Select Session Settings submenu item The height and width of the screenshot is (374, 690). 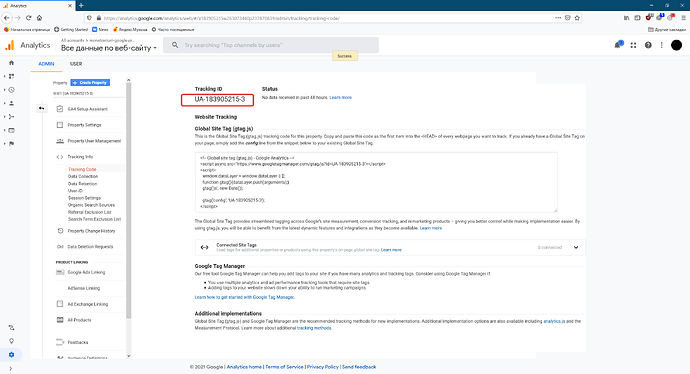84,198
